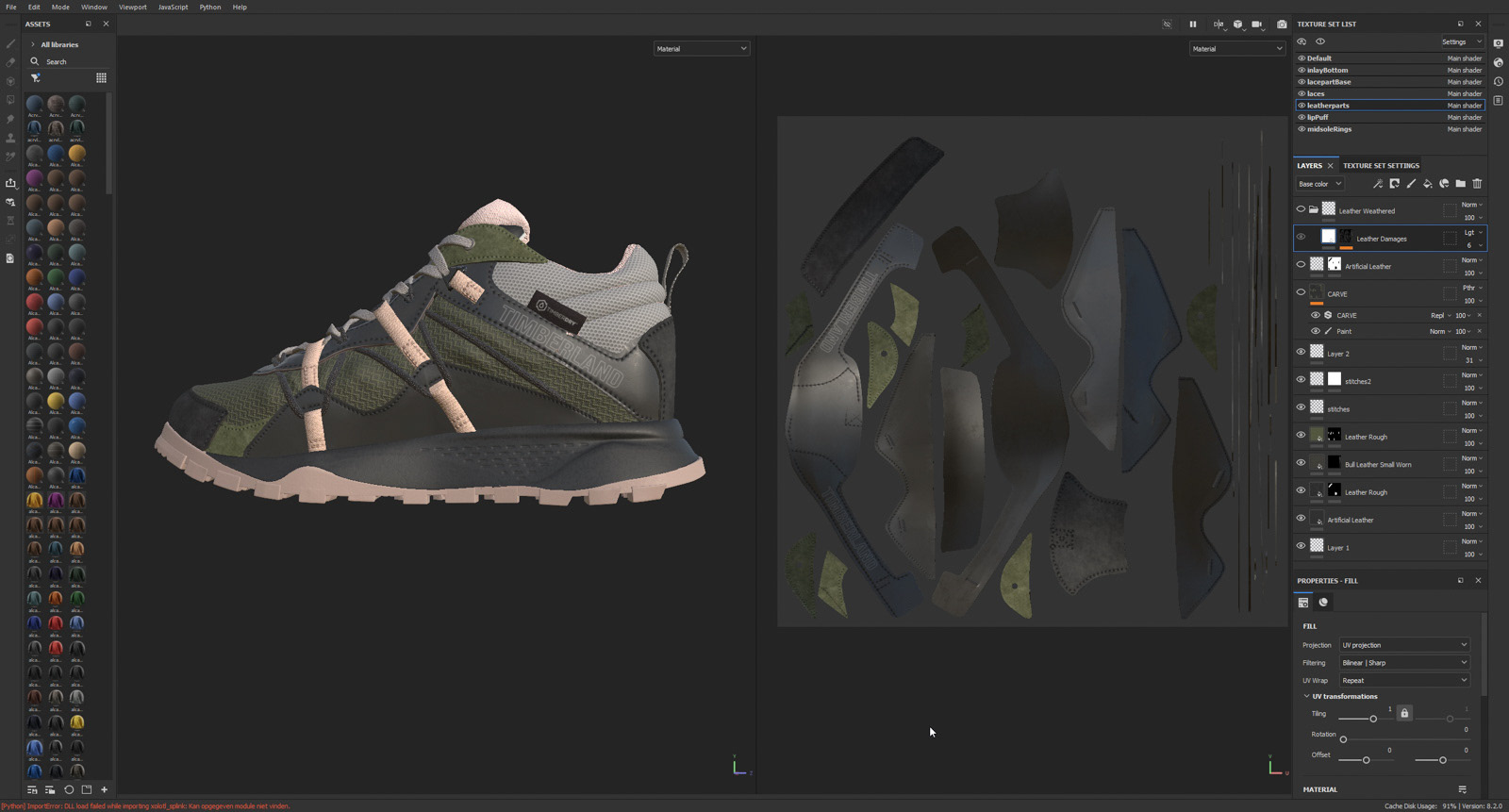Image resolution: width=1509 pixels, height=812 pixels.
Task: Hide the laces texture set
Action: pyautogui.click(x=1302, y=93)
